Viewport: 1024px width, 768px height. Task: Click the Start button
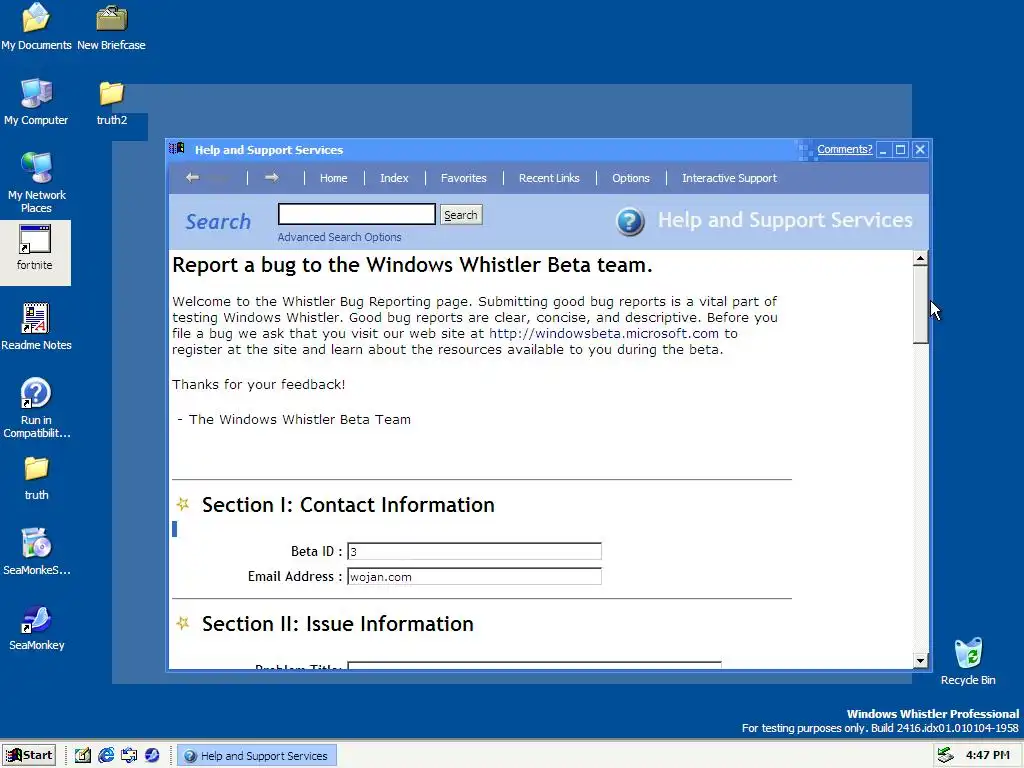pos(29,755)
